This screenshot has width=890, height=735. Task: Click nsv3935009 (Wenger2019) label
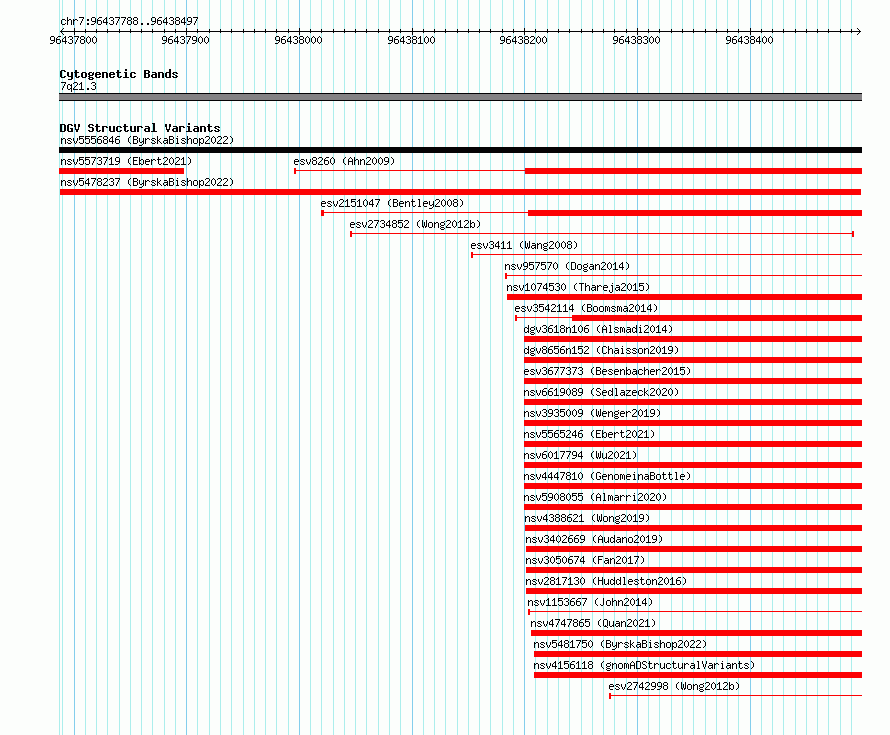click(592, 413)
